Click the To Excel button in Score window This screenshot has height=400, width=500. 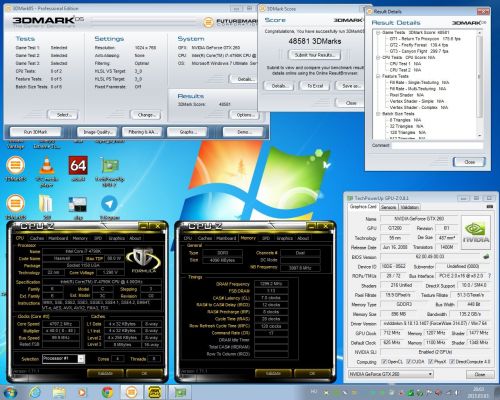click(x=315, y=86)
